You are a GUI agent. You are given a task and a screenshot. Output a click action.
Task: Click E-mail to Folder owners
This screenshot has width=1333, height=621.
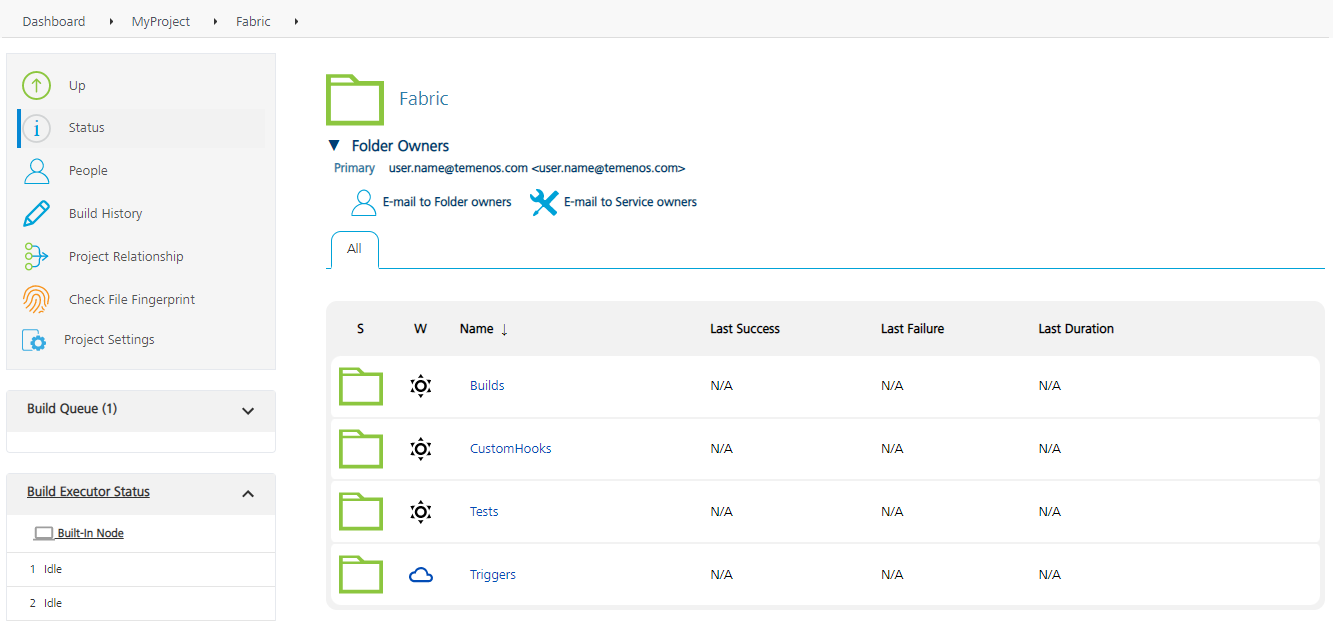pyautogui.click(x=446, y=202)
